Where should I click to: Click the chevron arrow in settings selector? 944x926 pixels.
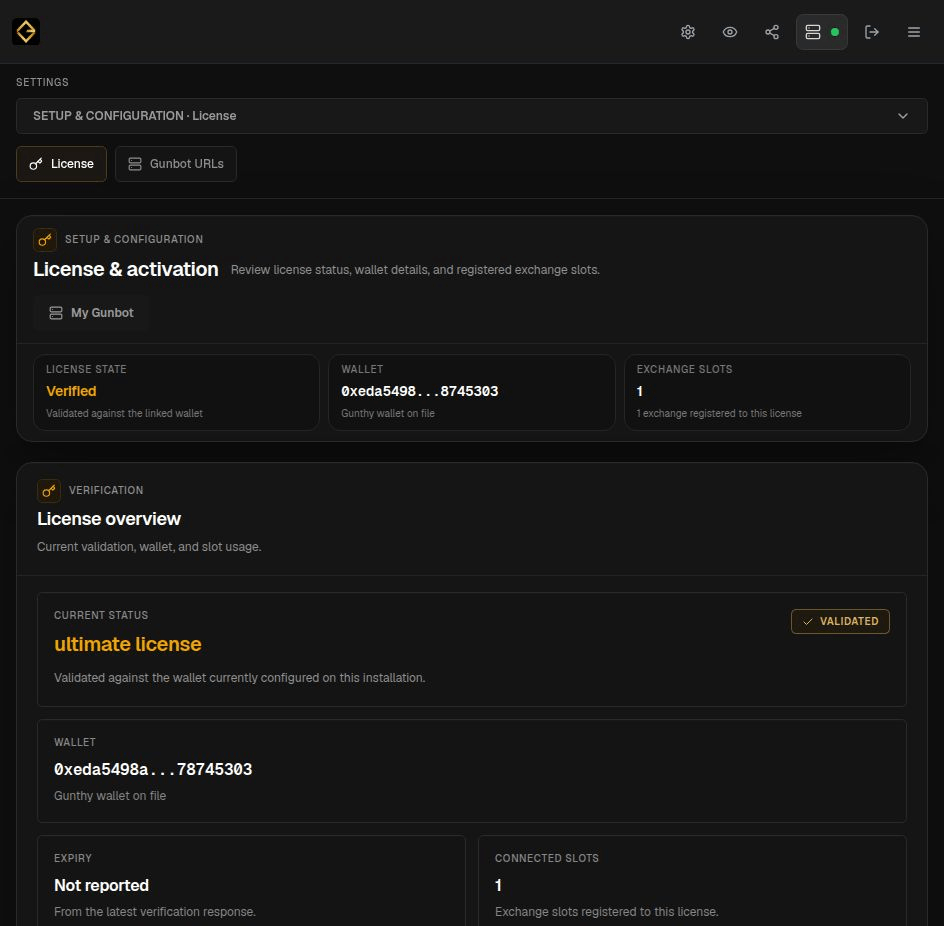(902, 116)
